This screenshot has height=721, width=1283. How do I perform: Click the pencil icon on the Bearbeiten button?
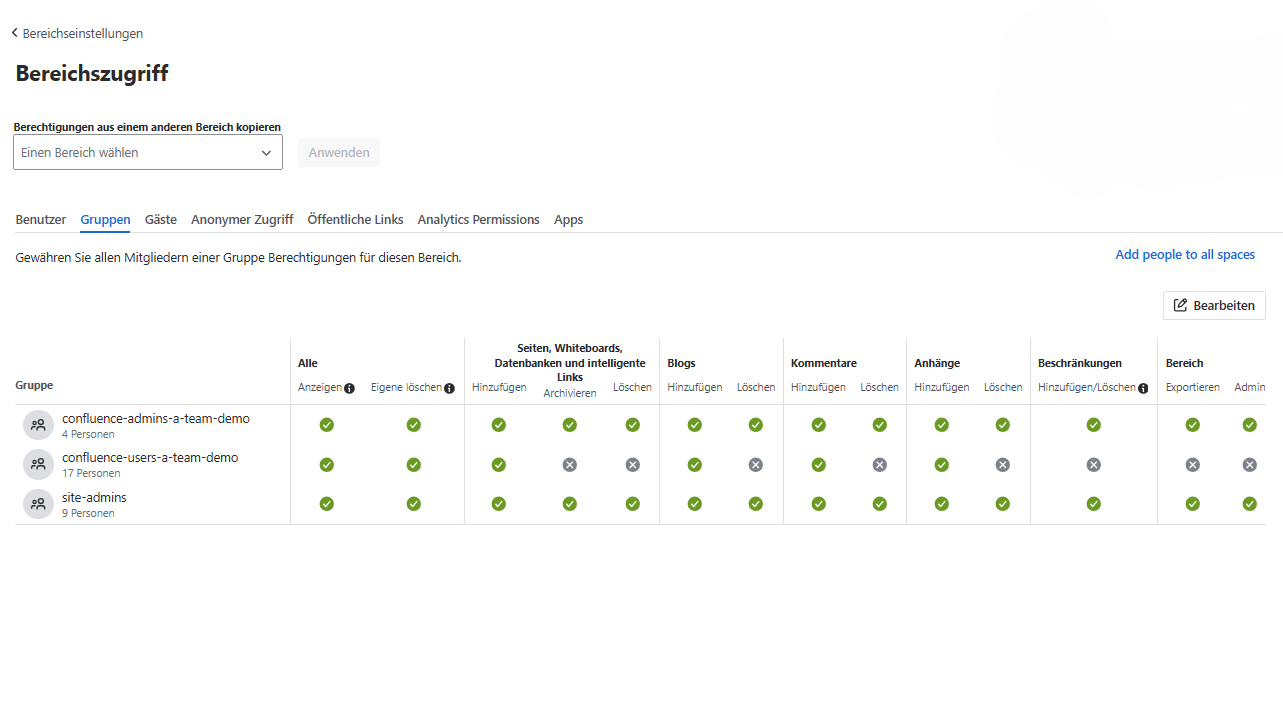1181,305
